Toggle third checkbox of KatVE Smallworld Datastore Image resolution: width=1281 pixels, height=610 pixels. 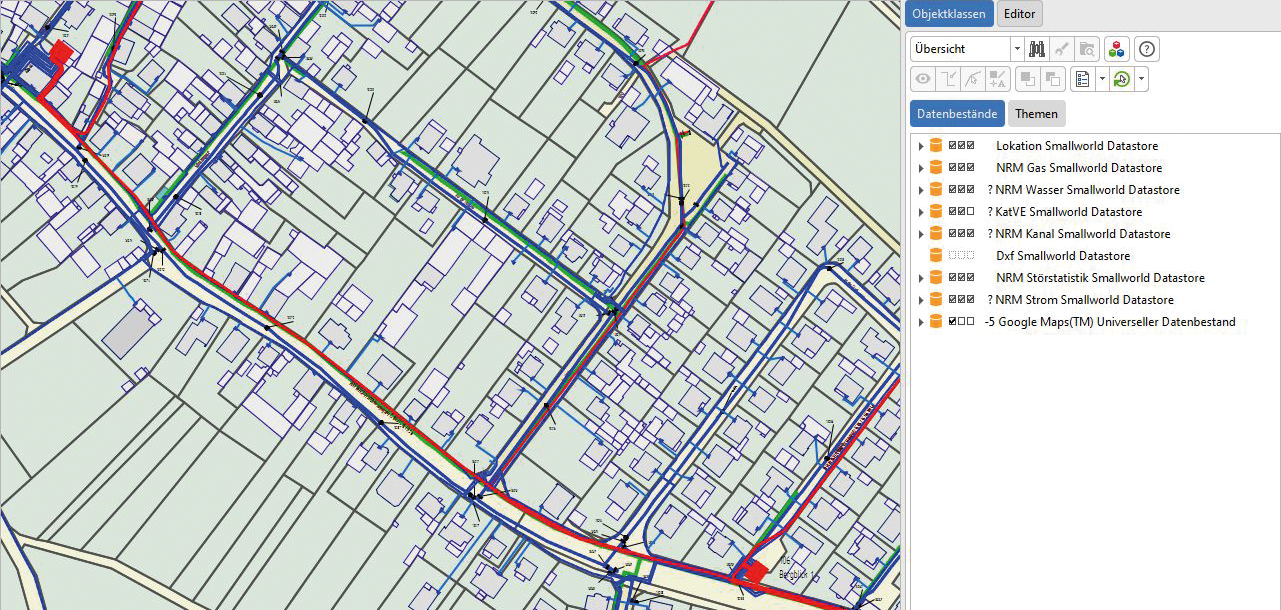971,212
